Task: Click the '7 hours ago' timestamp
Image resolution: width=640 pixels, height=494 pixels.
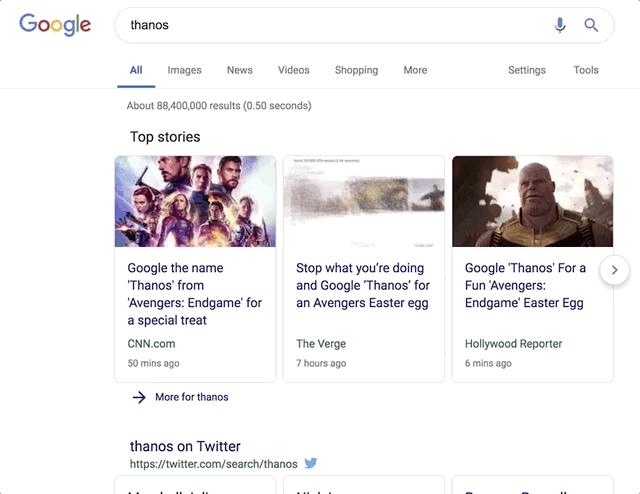Action: [x=321, y=363]
